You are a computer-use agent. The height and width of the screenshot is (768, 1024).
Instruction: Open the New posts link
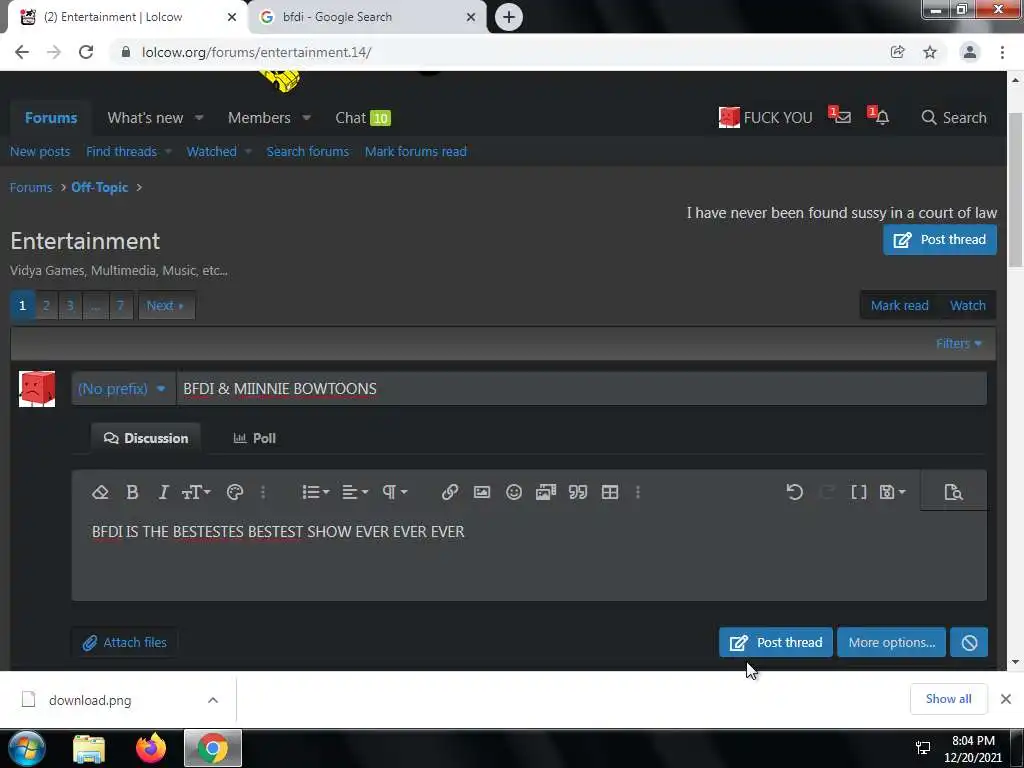point(40,152)
